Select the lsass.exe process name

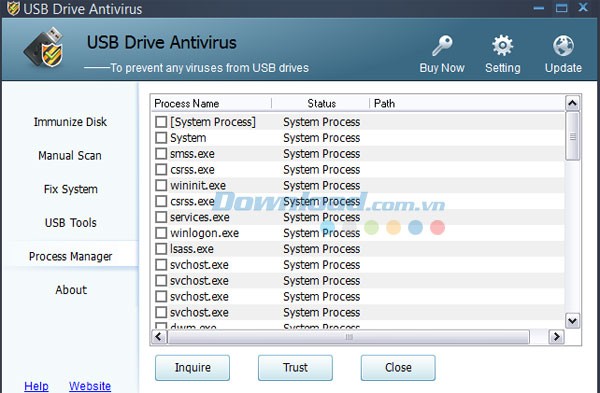pos(192,249)
